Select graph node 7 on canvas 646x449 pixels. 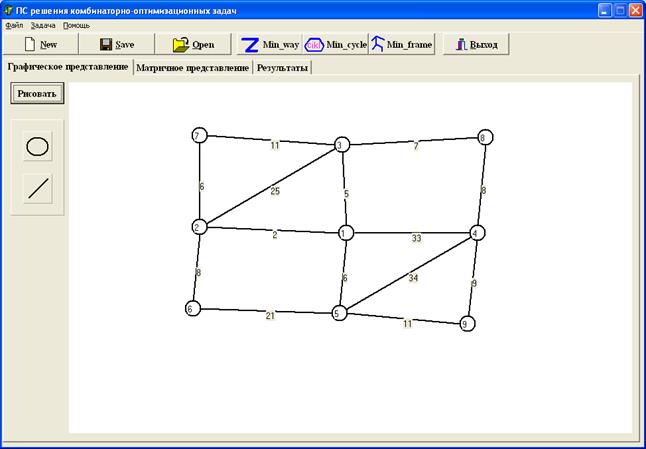point(200,136)
